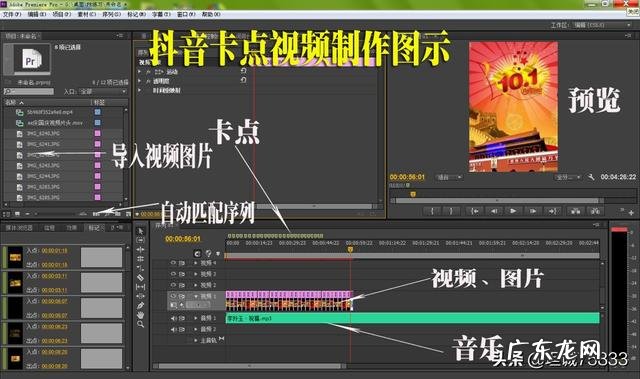Select the Rolling Edit tool

pyautogui.click(x=140, y=259)
